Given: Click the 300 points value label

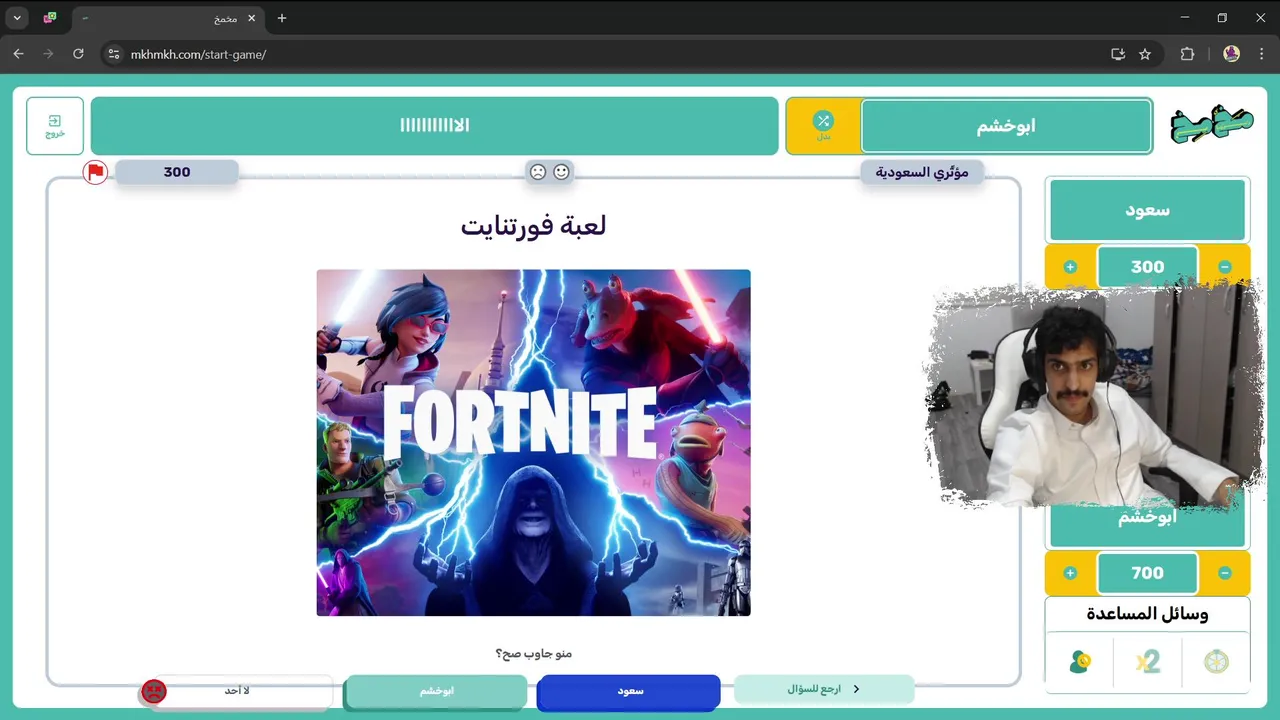Looking at the screenshot, I should [x=177, y=172].
